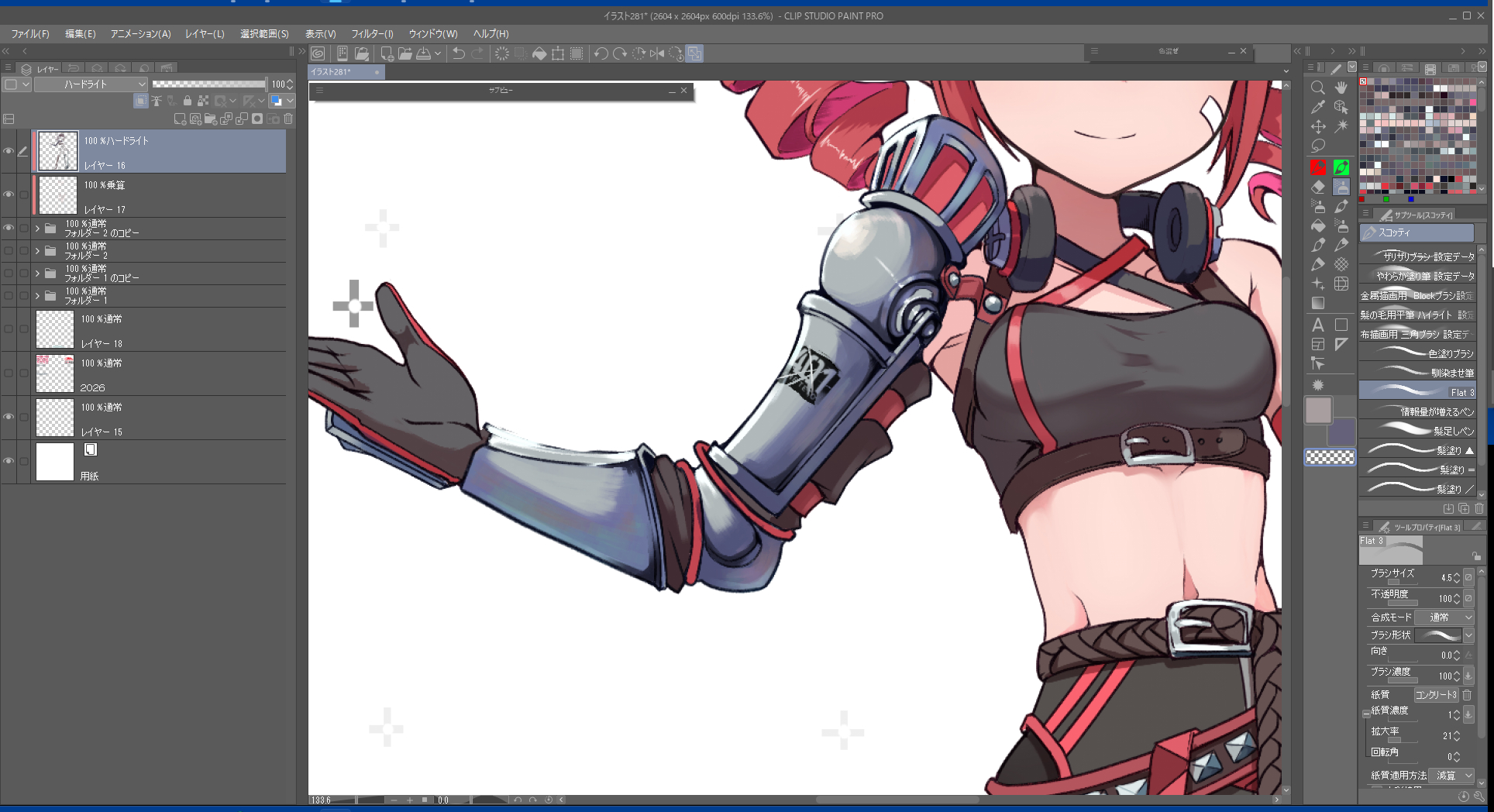Screen dimensions: 1494x812
Task: Open the レイヤー(L) menu
Action: (205, 34)
